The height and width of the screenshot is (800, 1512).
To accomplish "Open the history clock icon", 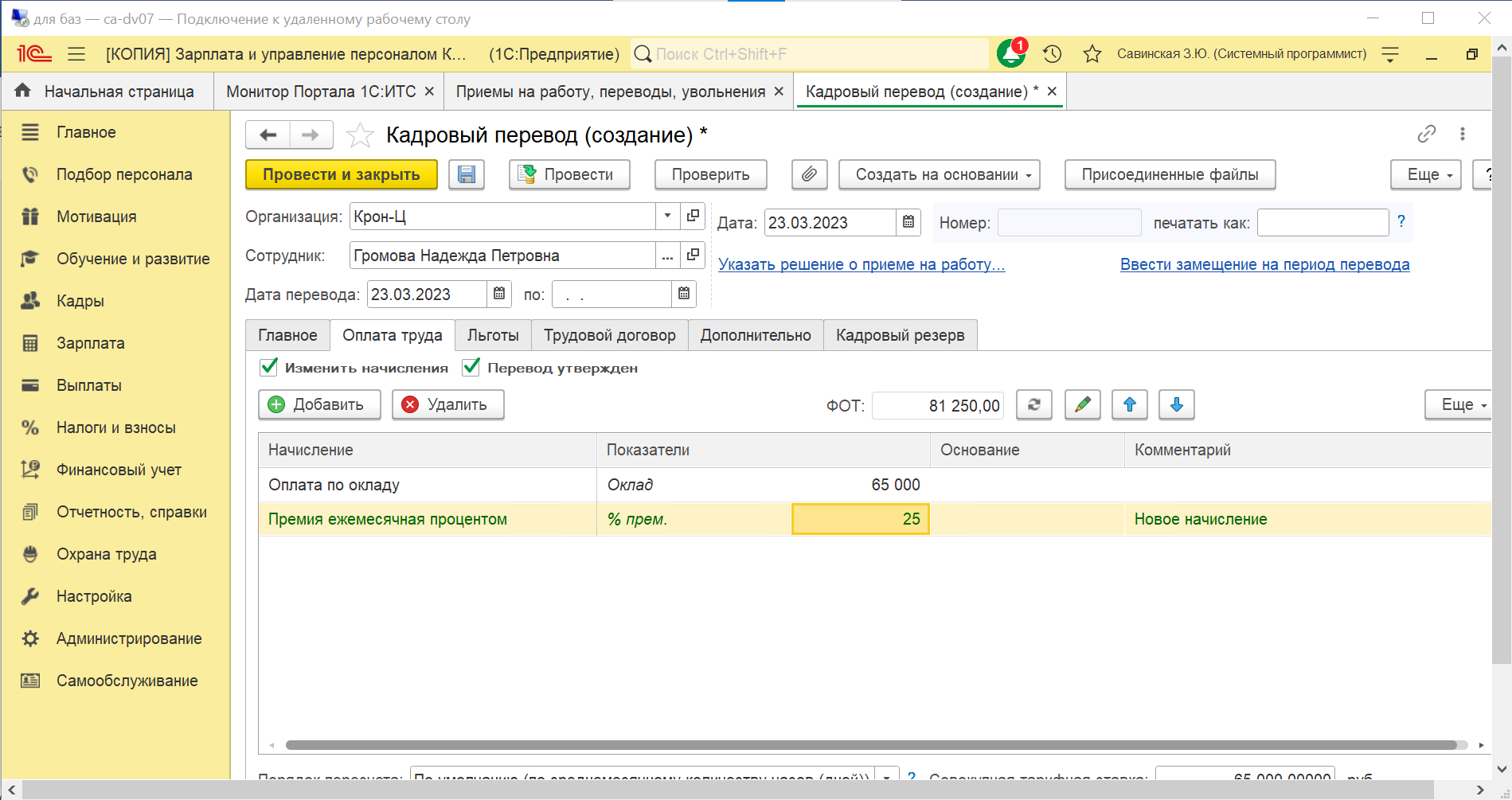I will coord(1053,53).
